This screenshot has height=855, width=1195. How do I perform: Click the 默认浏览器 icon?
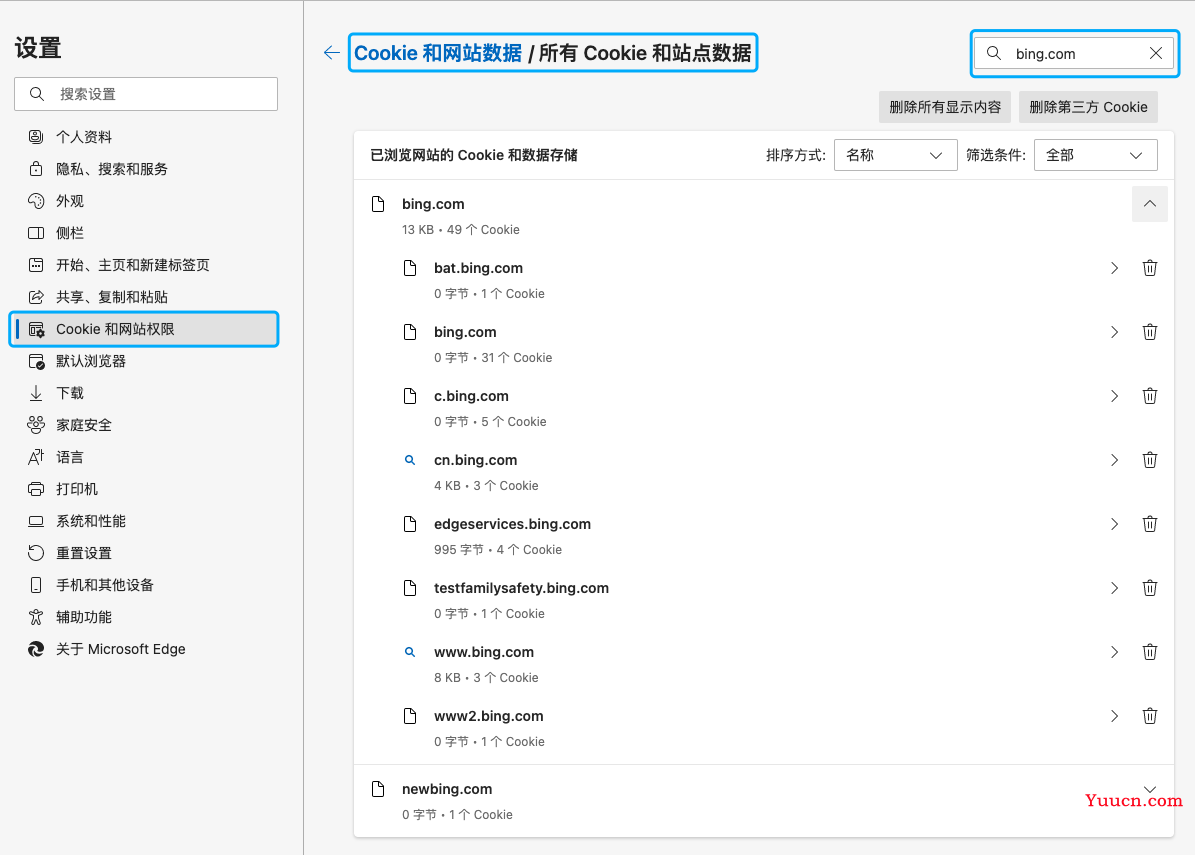click(x=36, y=361)
